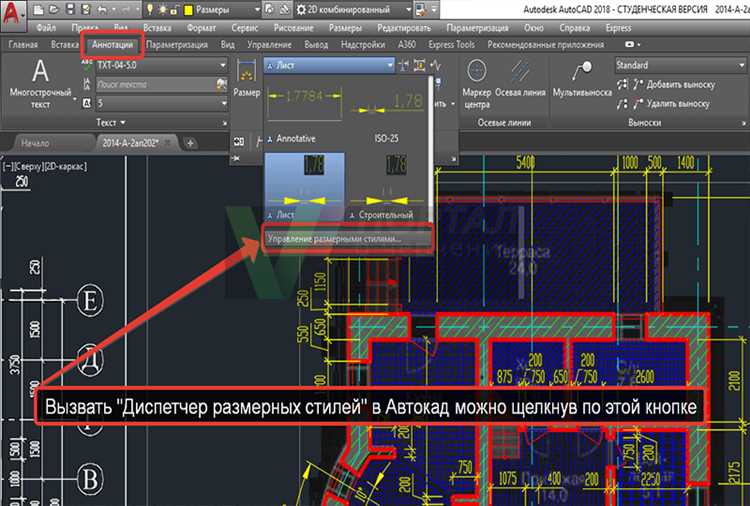Switch to the A360 ribbon tab
Screen dimensions: 750x506
407,44
